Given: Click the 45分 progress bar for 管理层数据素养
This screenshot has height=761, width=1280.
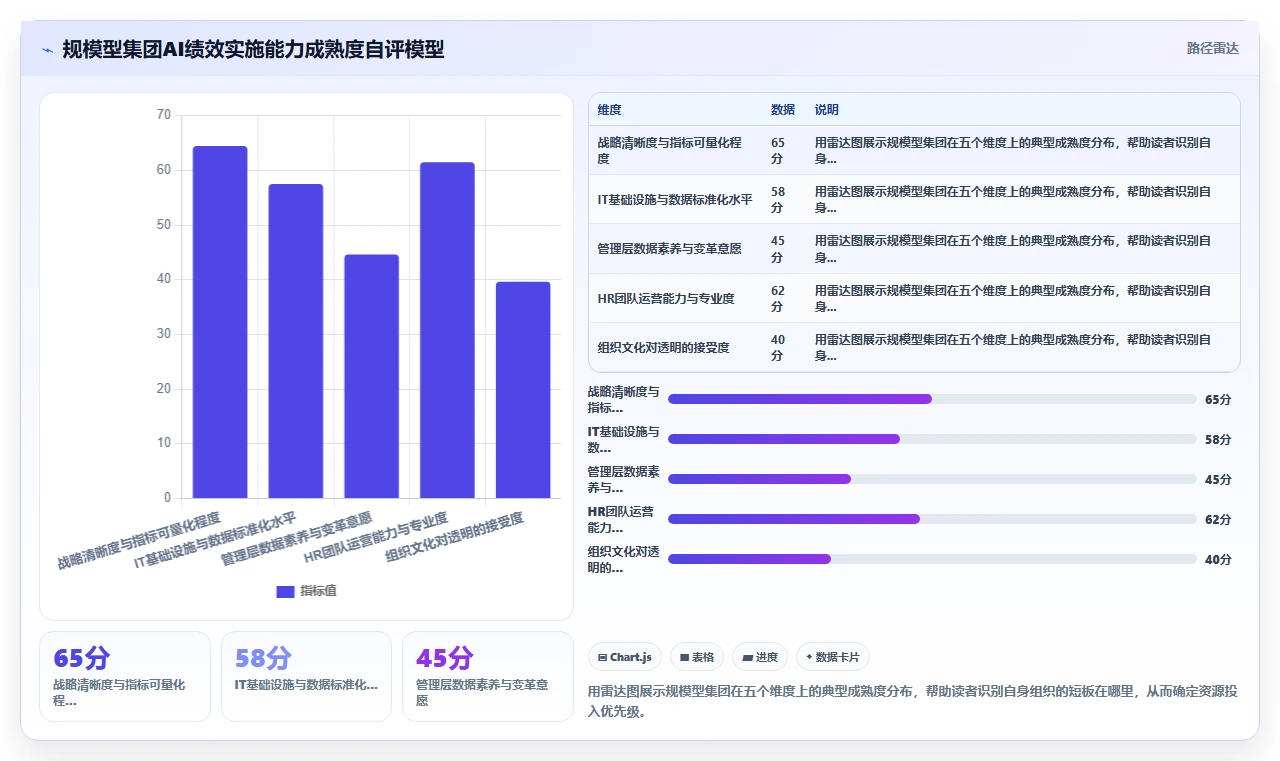Looking at the screenshot, I should [x=932, y=479].
